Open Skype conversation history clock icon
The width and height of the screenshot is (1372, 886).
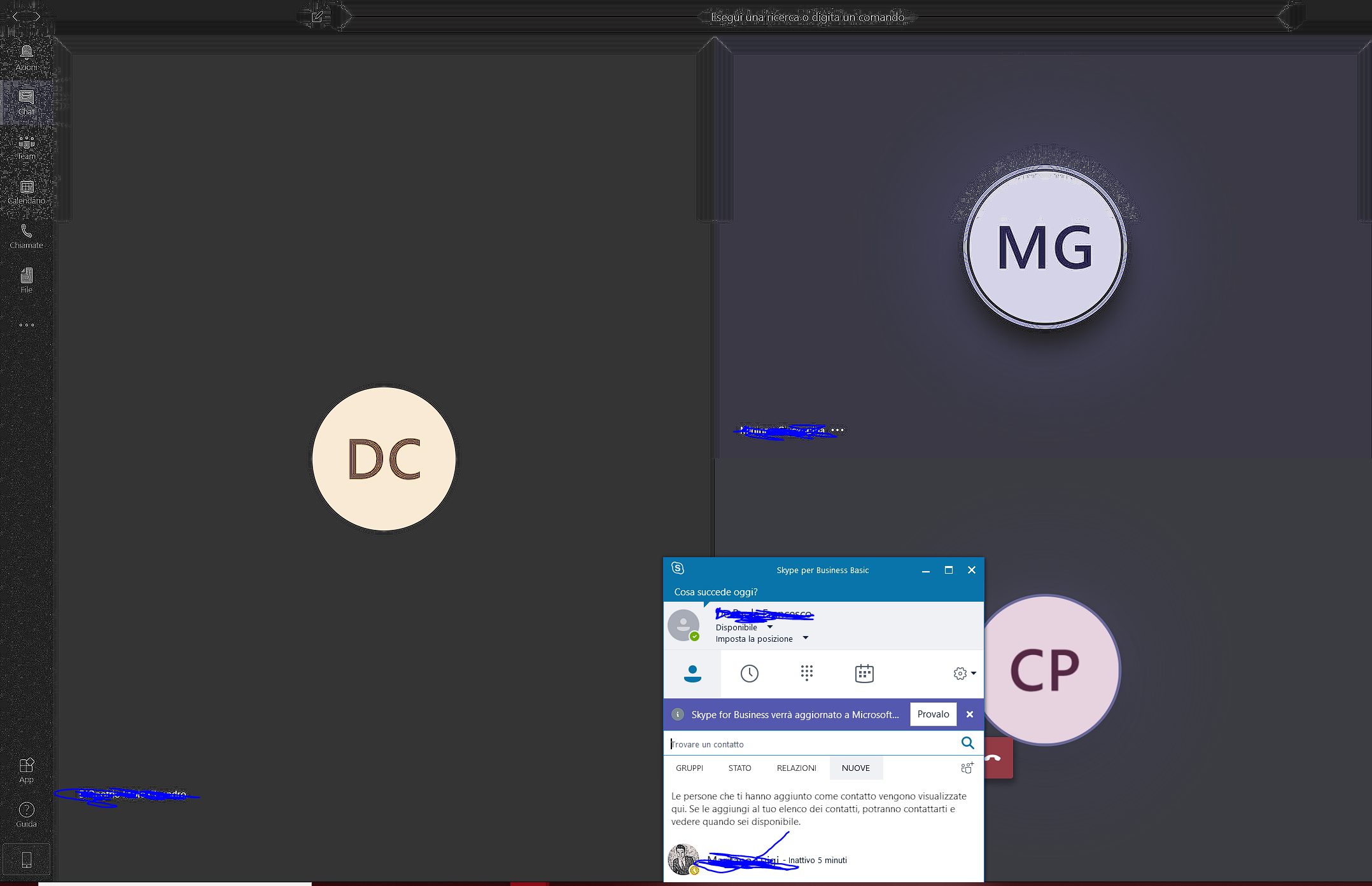[749, 674]
